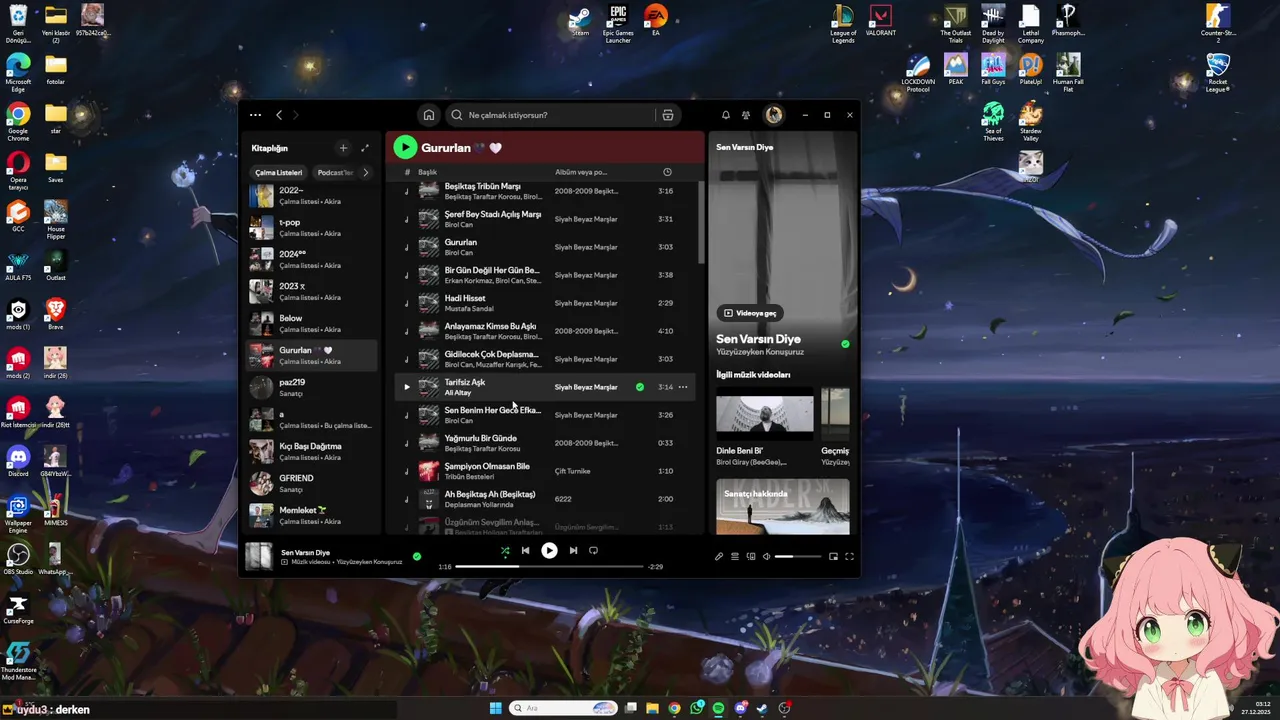Open the Browse icon beside search
The height and width of the screenshot is (720, 1280).
[x=668, y=115]
